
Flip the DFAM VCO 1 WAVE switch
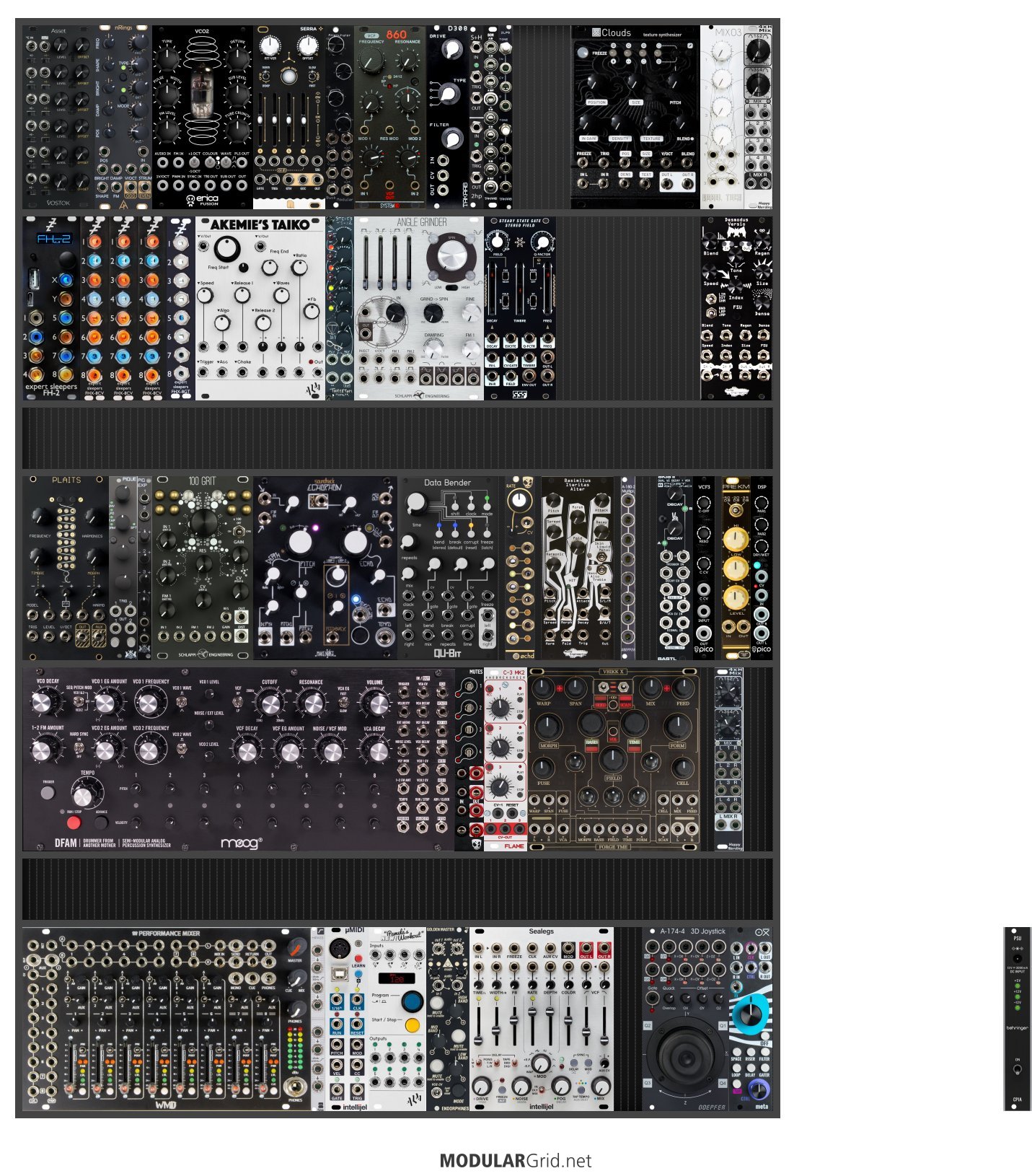[x=182, y=701]
